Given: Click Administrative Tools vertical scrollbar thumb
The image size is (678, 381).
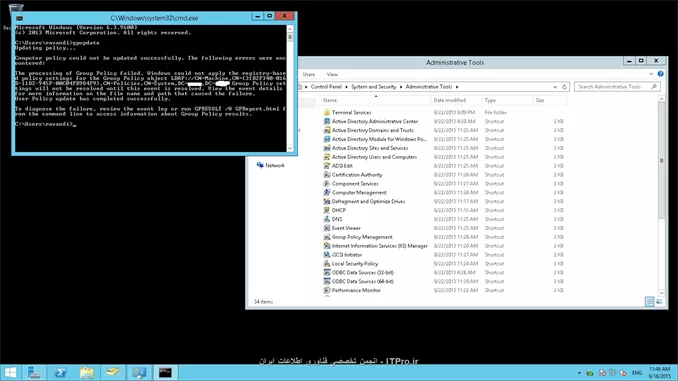Looking at the screenshot, I should [x=661, y=160].
